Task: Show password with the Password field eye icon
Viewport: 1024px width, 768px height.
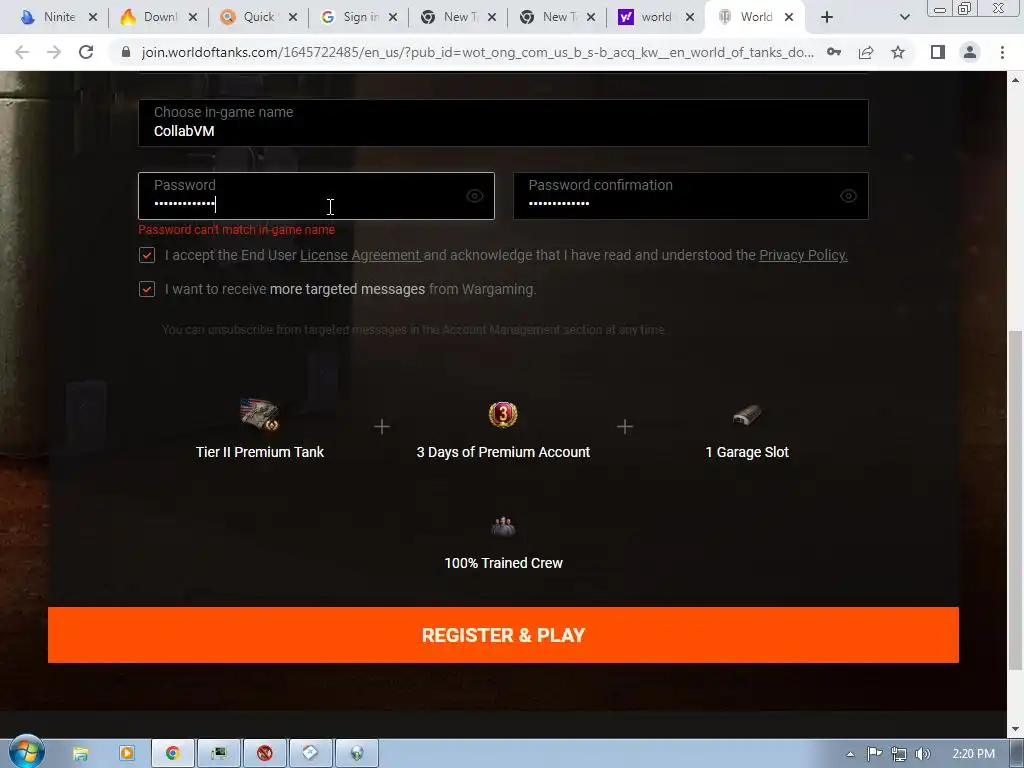Action: click(475, 196)
